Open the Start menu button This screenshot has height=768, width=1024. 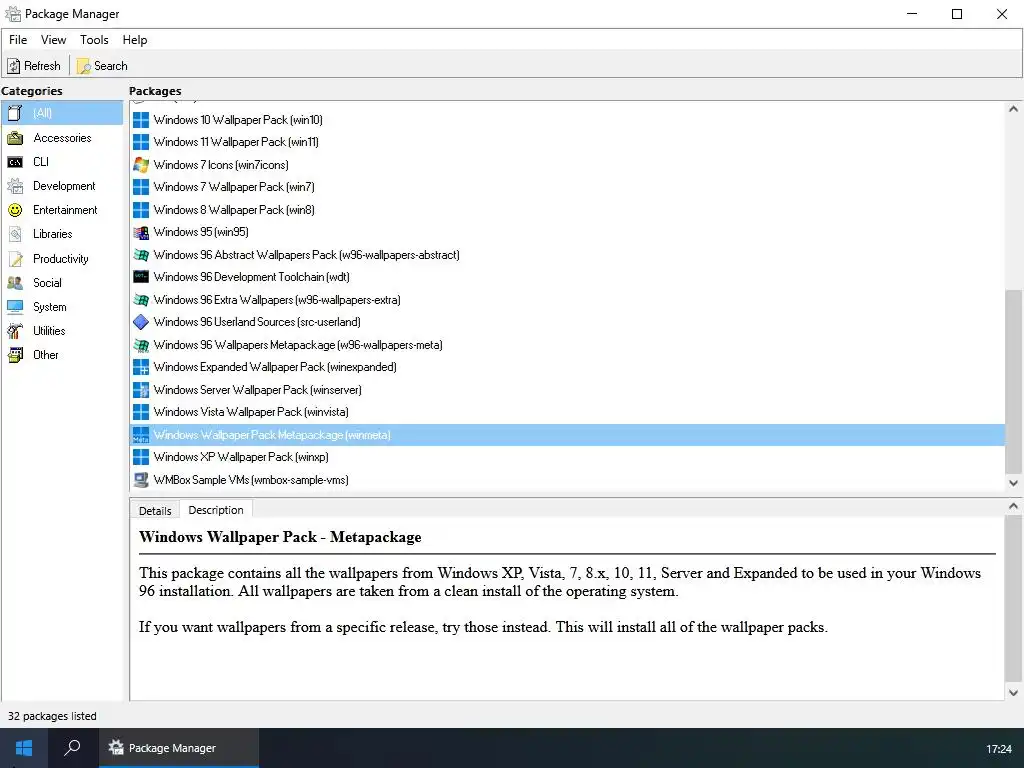click(x=24, y=748)
